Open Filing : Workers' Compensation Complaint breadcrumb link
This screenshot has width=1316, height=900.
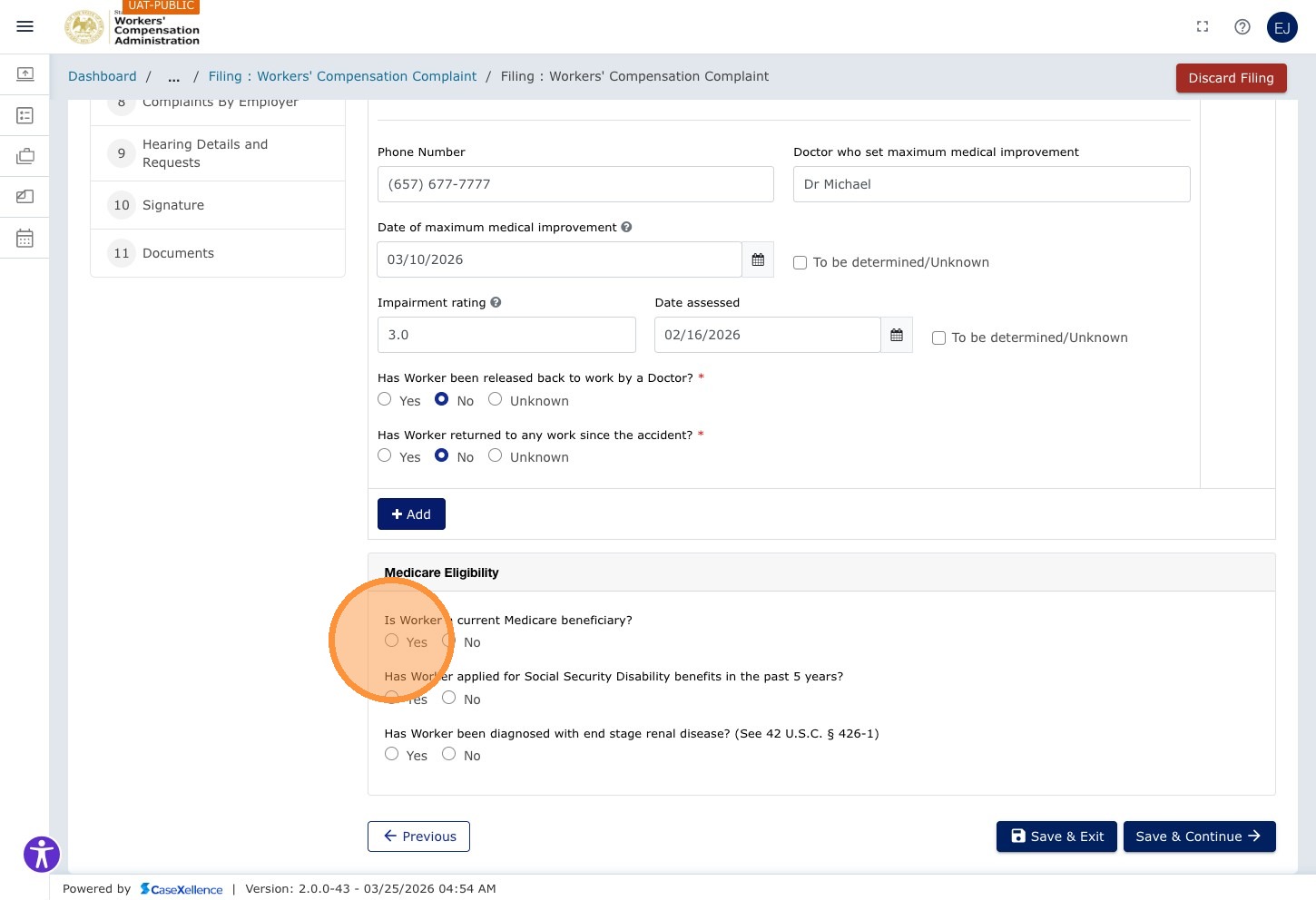tap(342, 76)
